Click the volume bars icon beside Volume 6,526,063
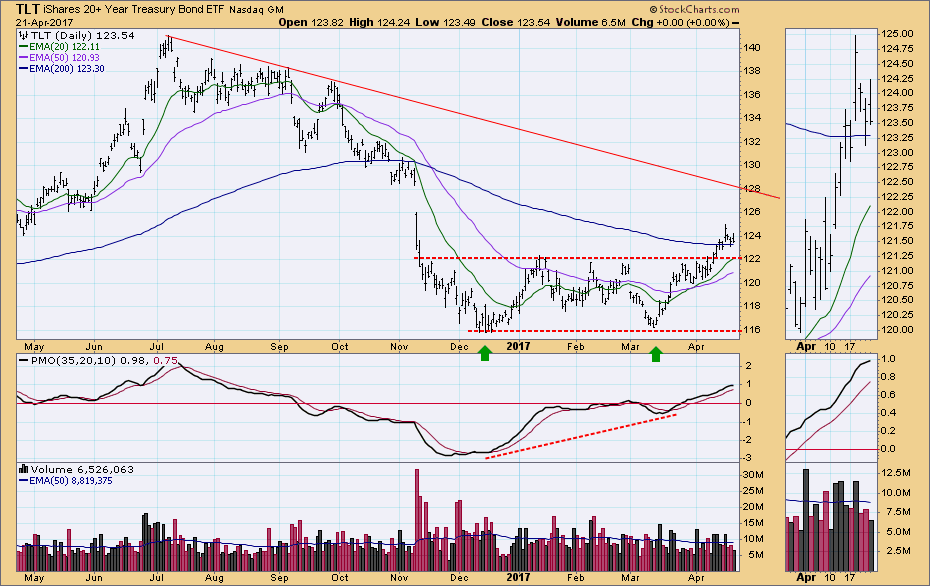 24,469
